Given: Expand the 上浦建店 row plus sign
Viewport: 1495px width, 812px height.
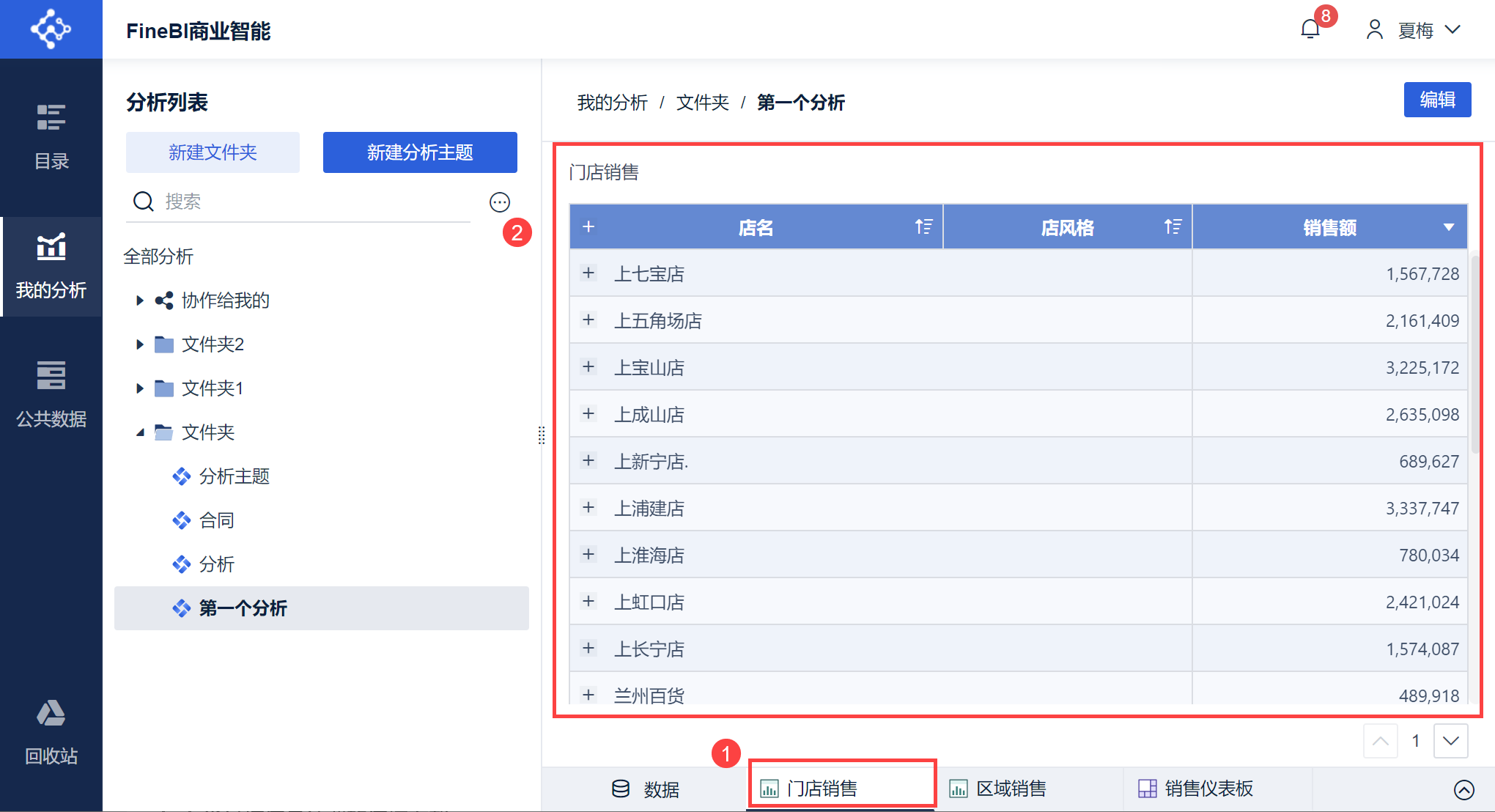Looking at the screenshot, I should pyautogui.click(x=588, y=508).
